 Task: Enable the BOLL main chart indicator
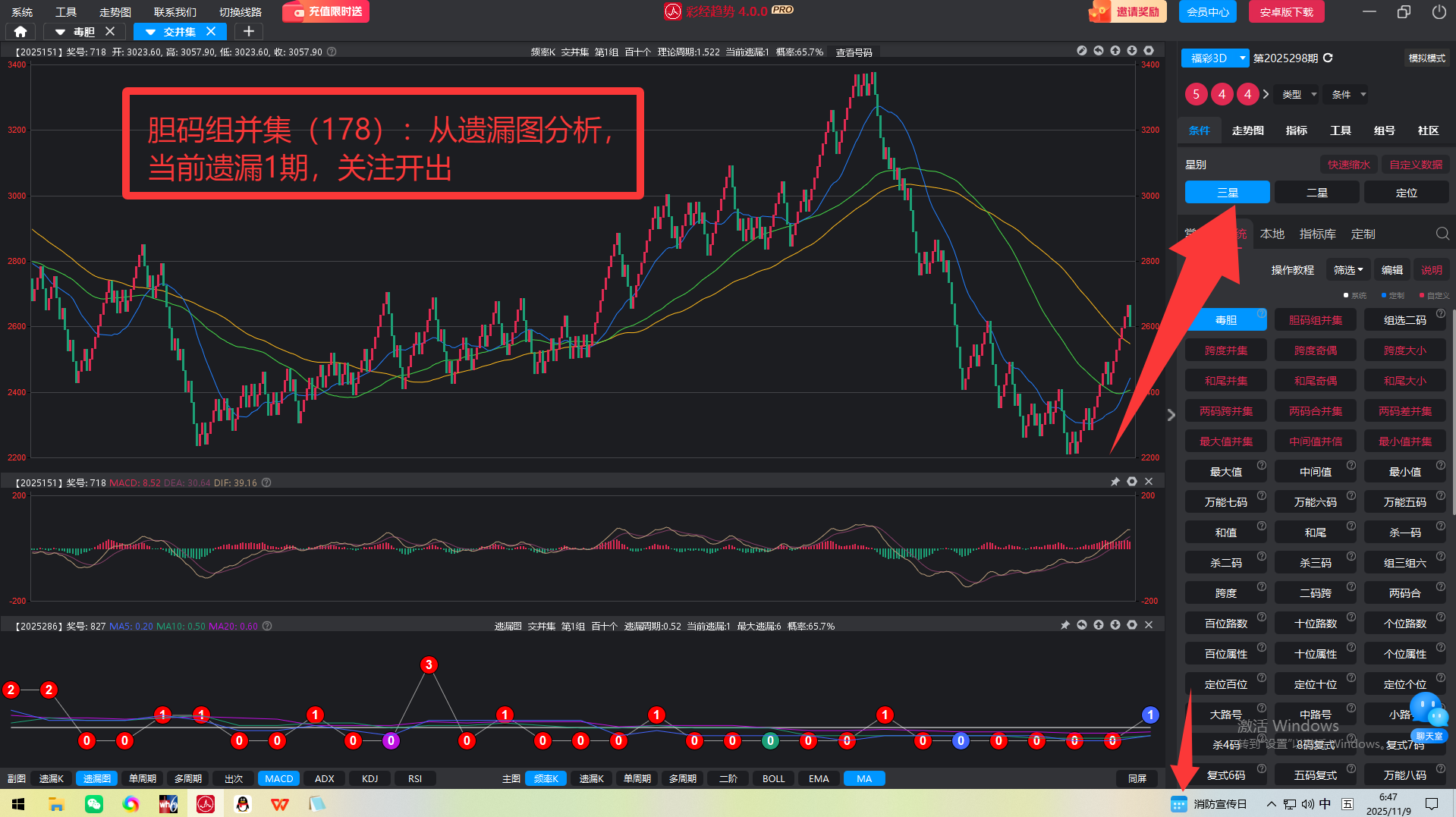click(x=773, y=778)
